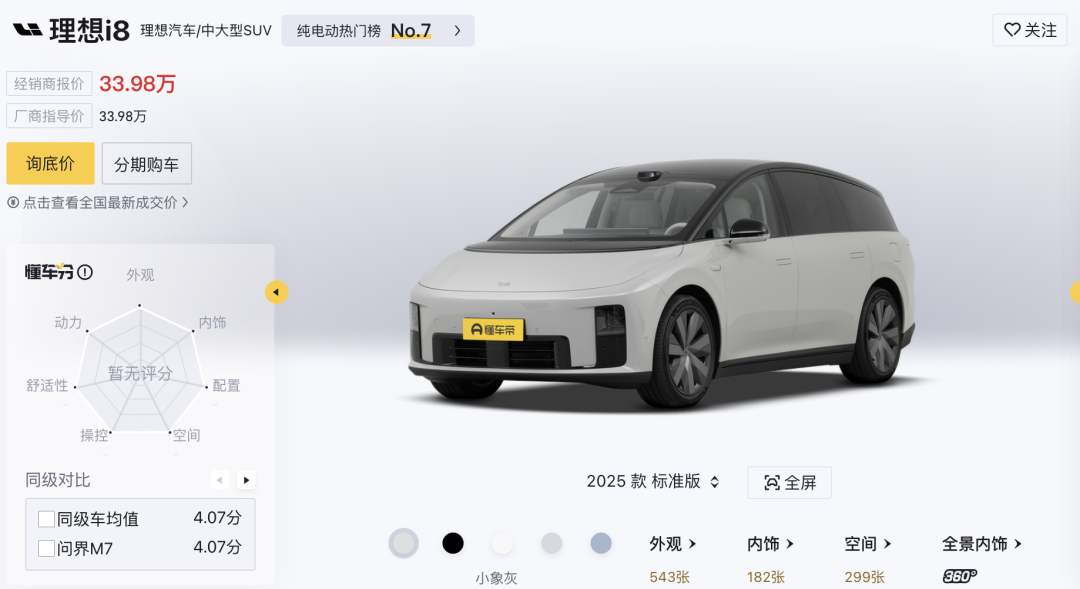The height and width of the screenshot is (589, 1080).
Task: Click the 分期购车 button
Action: pos(147,163)
